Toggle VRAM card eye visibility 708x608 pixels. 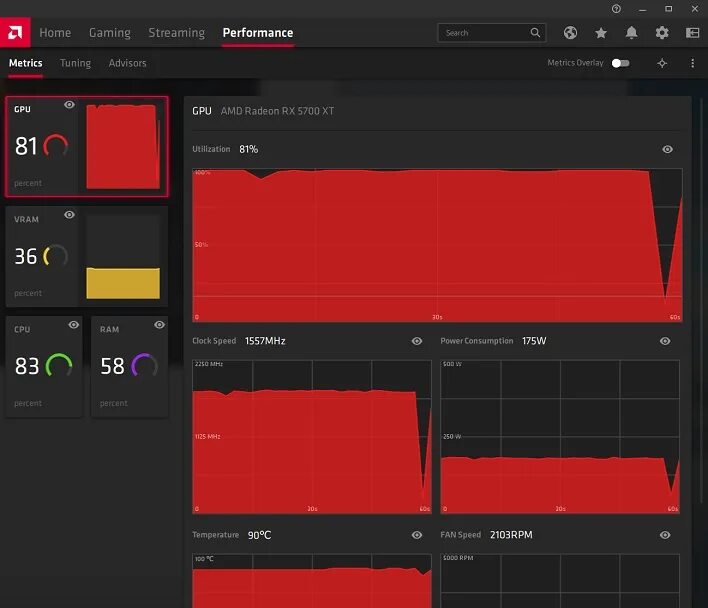69,214
